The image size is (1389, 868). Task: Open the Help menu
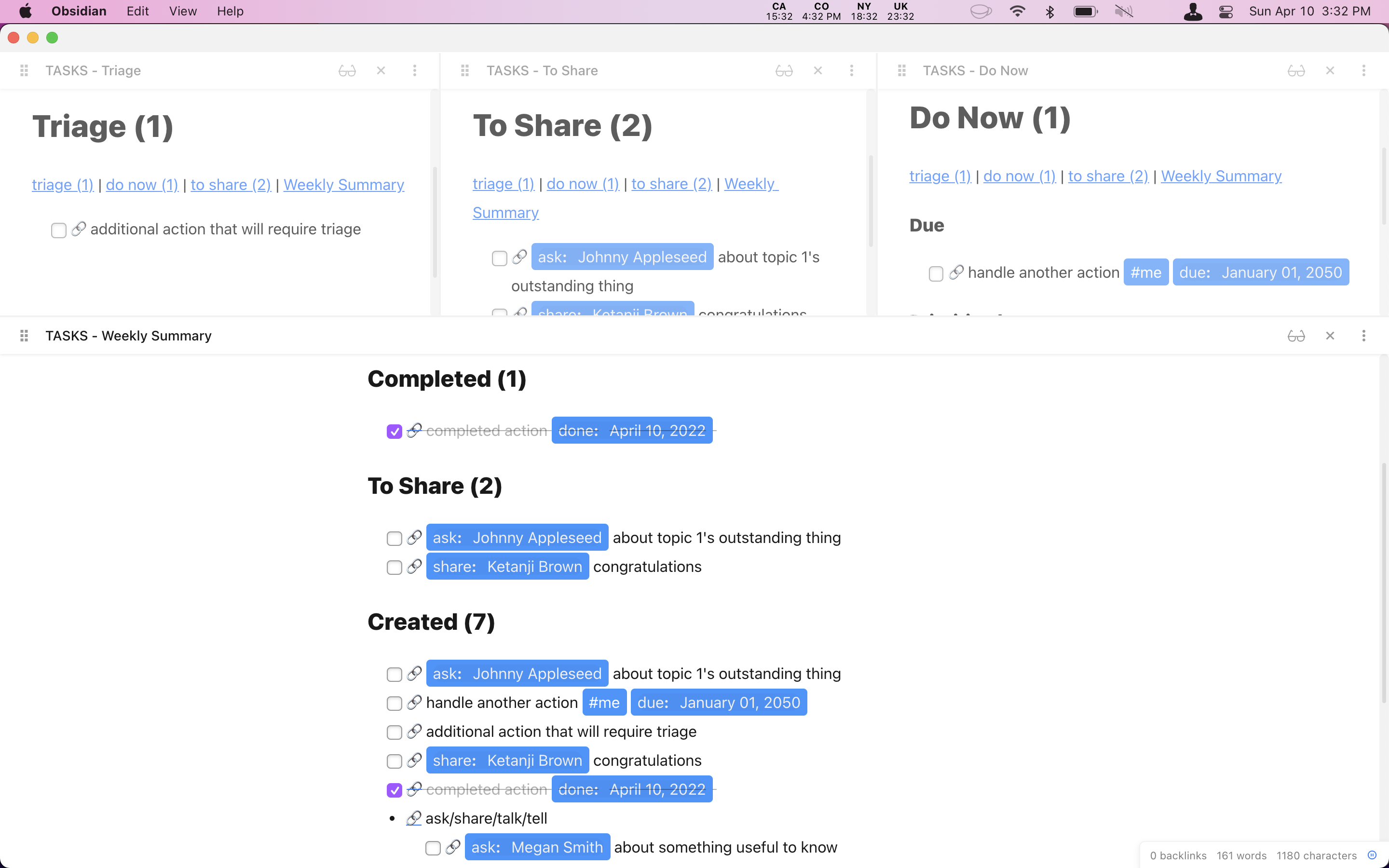[230, 11]
